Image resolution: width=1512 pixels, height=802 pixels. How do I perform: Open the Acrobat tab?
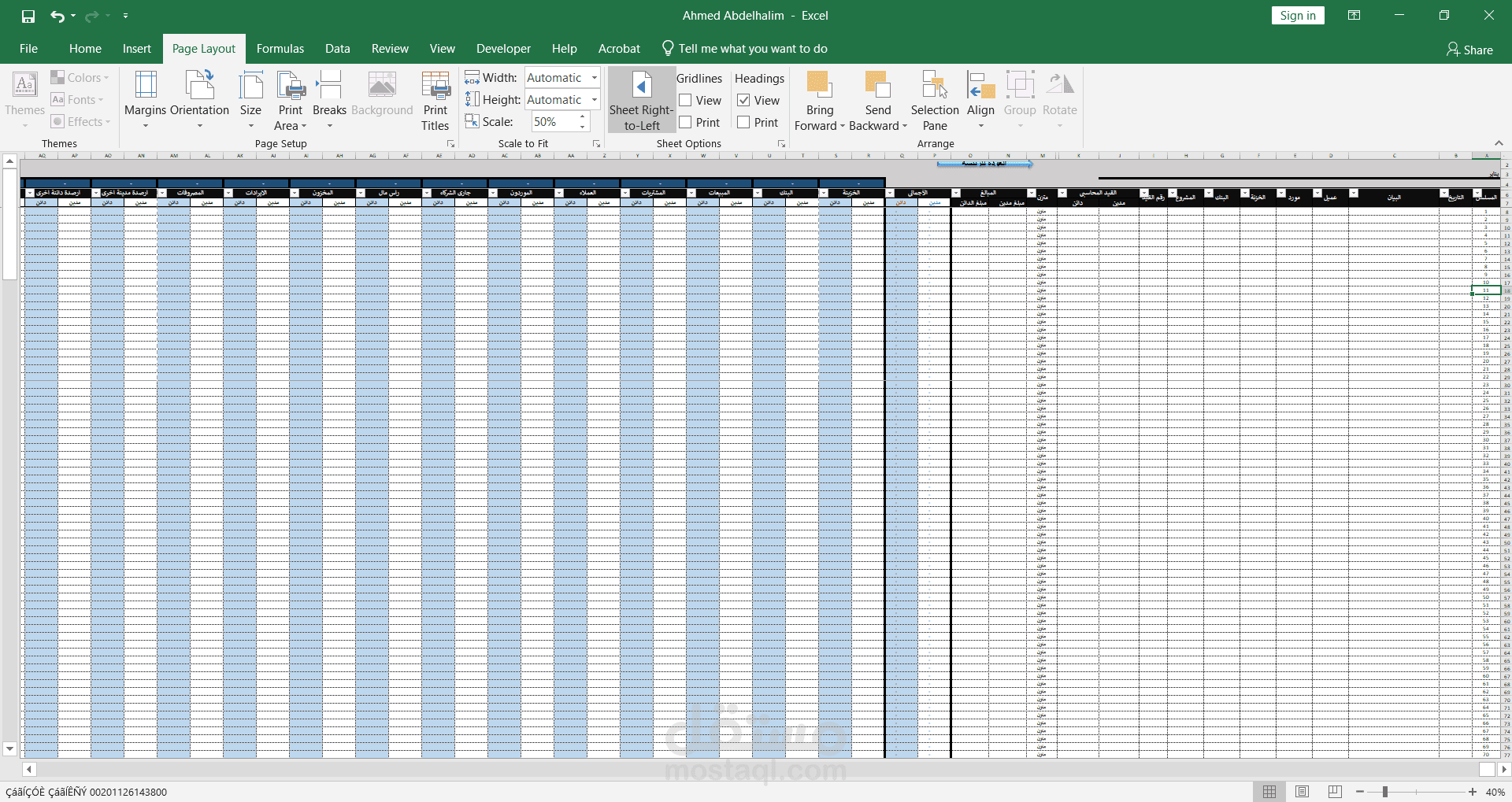(619, 49)
